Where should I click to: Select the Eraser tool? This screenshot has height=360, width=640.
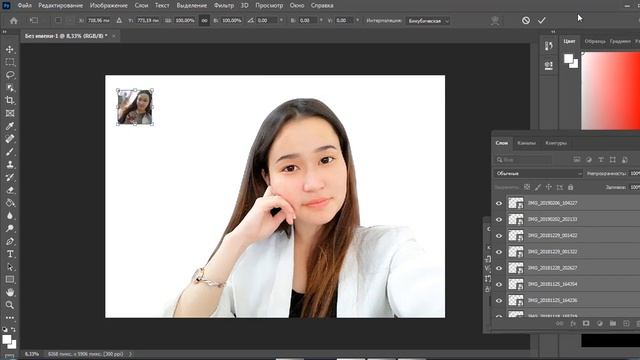(10, 190)
